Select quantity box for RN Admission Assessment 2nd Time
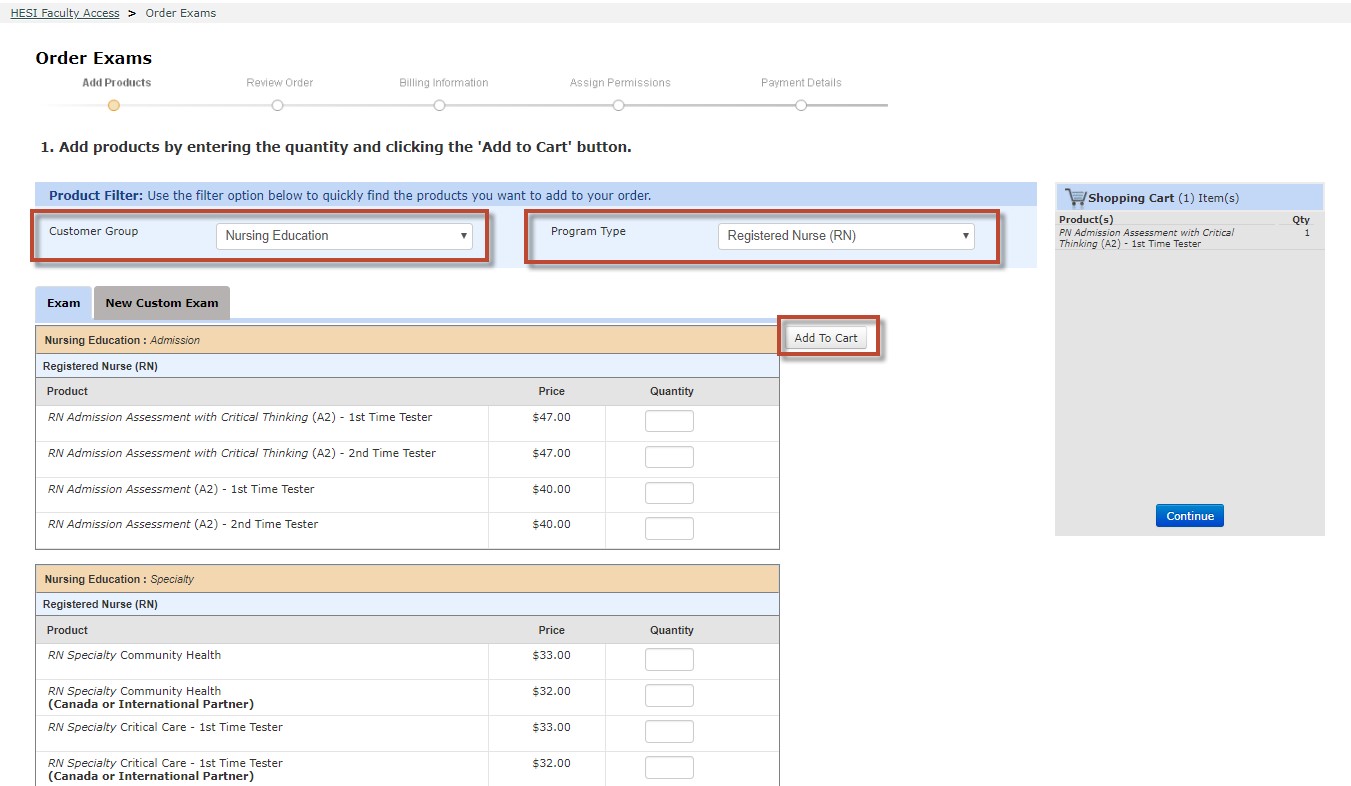Viewport: 1351px width, 786px height. tap(669, 528)
